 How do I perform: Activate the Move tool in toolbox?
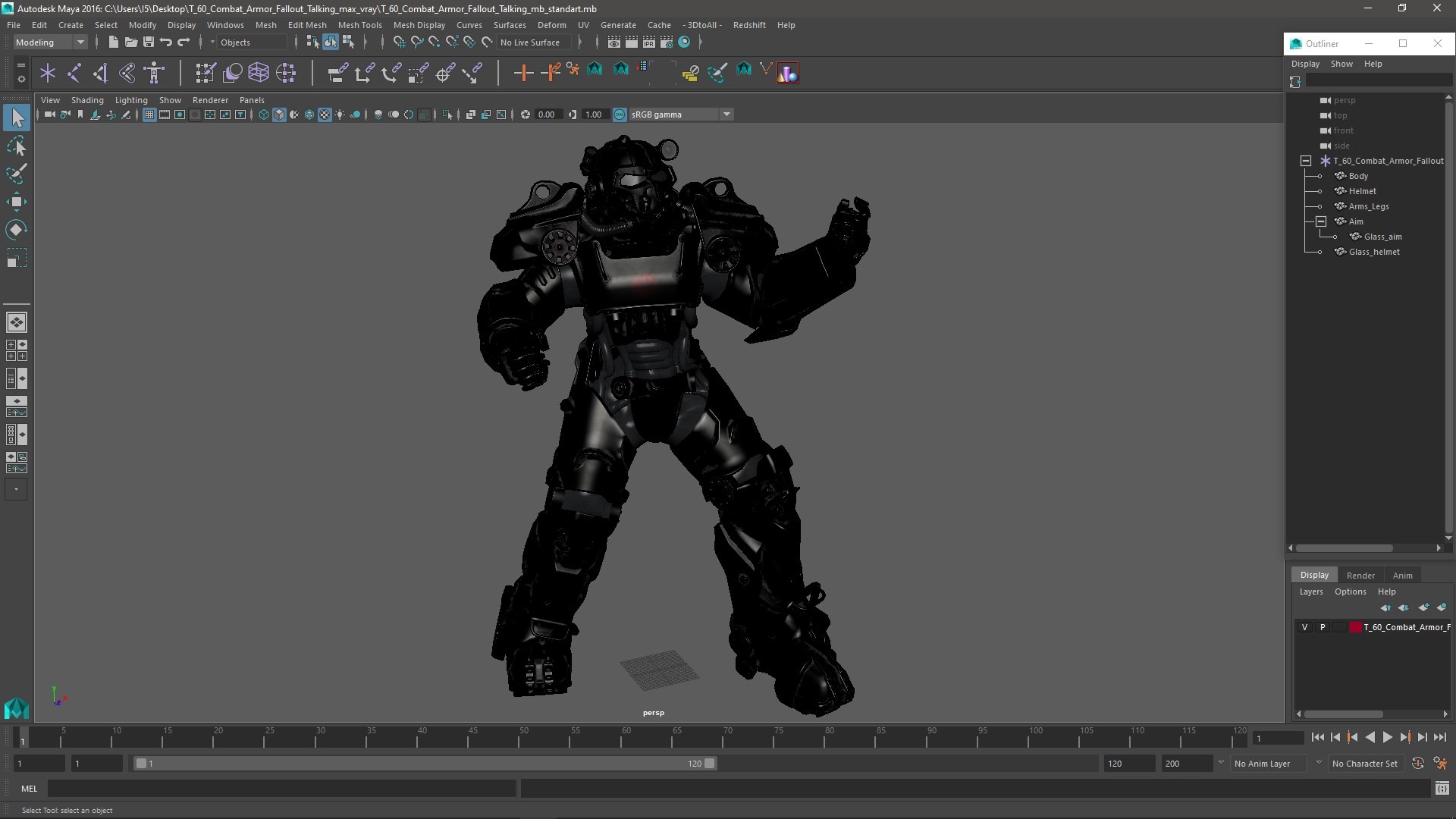pos(17,202)
